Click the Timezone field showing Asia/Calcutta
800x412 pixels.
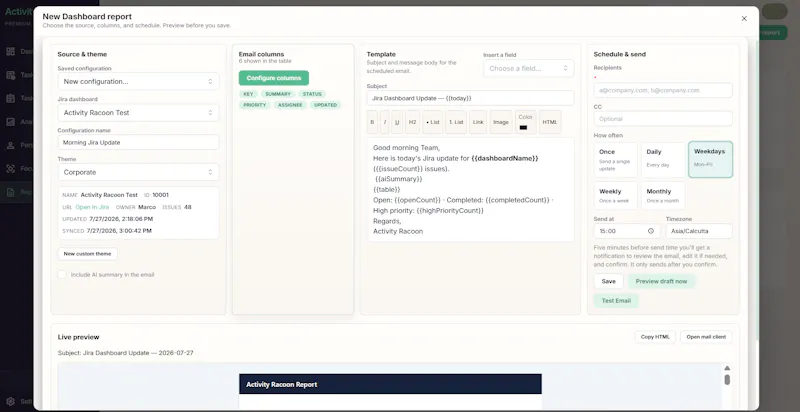(699, 231)
